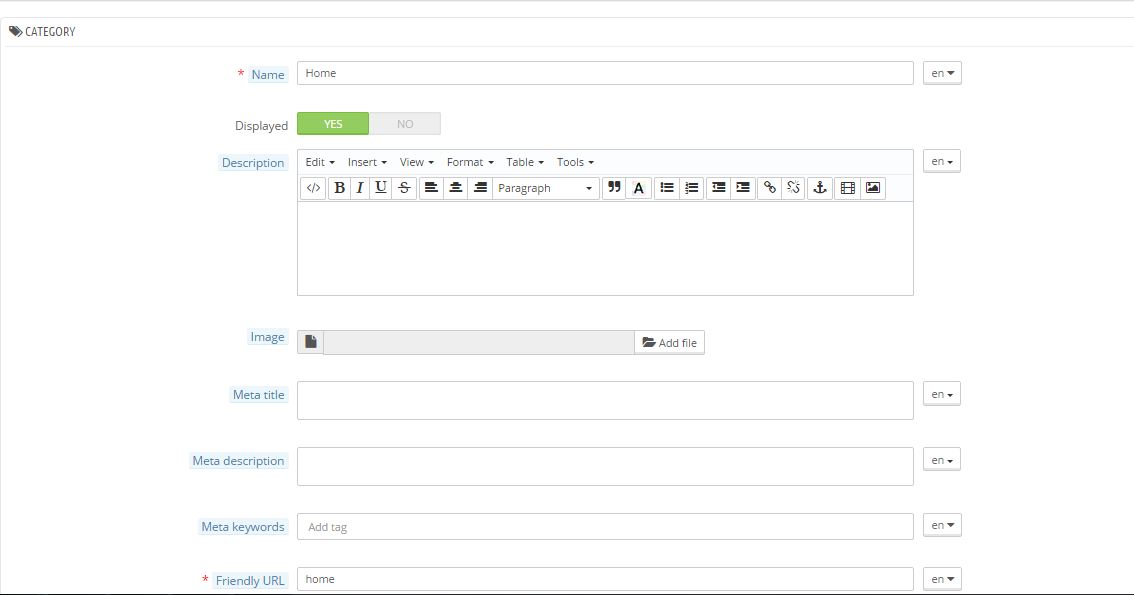Screen dimensions: 1134x595
Task: Open the Edit menu in editor
Action: [x=320, y=162]
